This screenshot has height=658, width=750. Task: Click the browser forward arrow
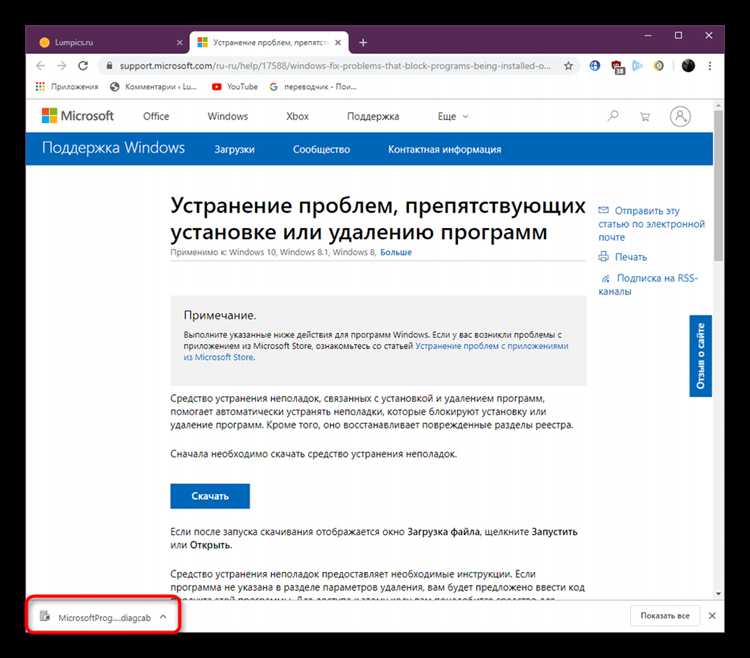(62, 66)
